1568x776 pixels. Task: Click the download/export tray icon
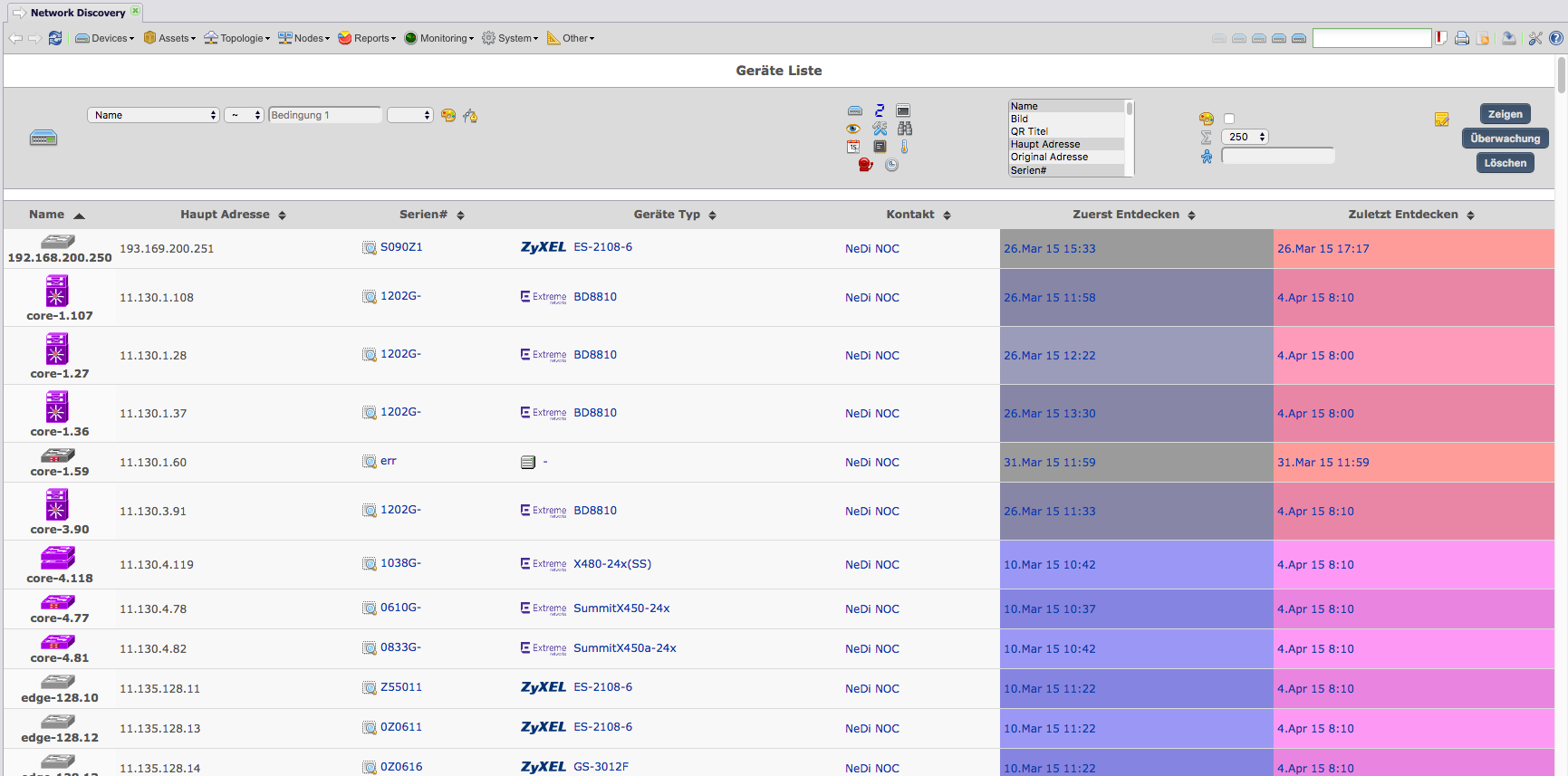1509,38
